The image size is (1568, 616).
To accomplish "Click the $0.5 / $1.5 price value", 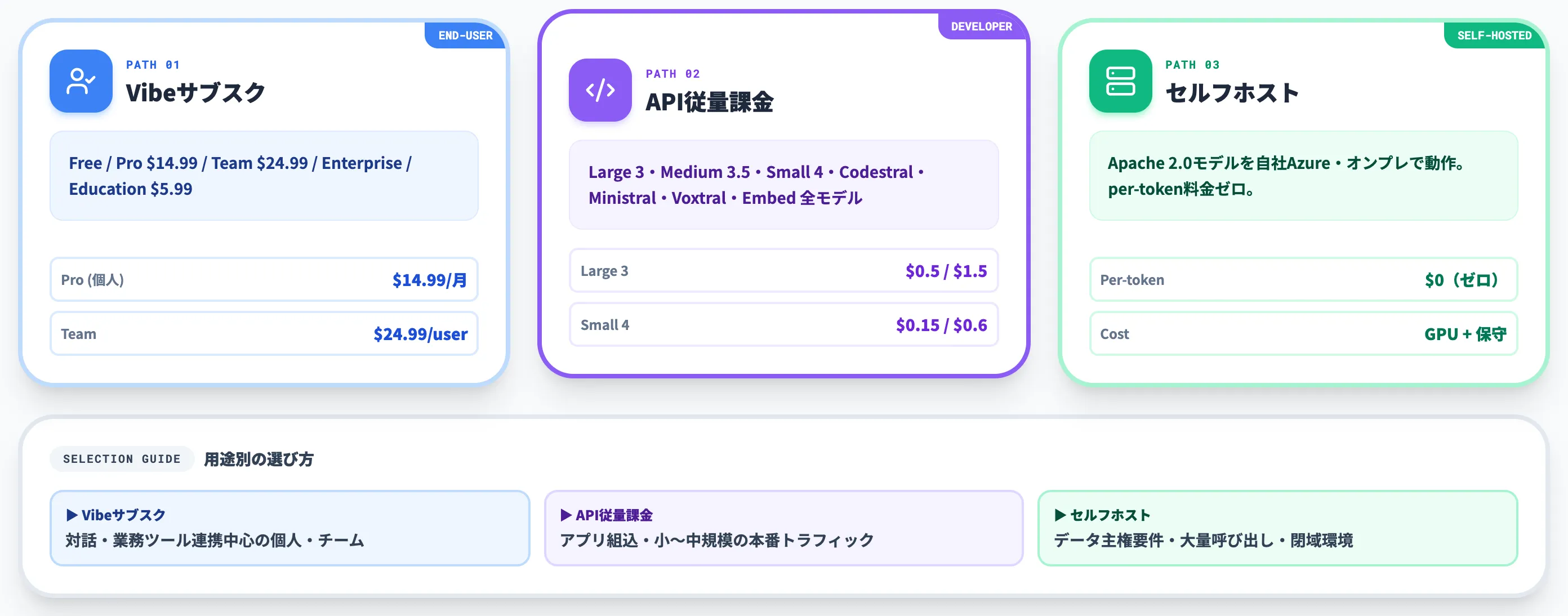I will (x=947, y=271).
